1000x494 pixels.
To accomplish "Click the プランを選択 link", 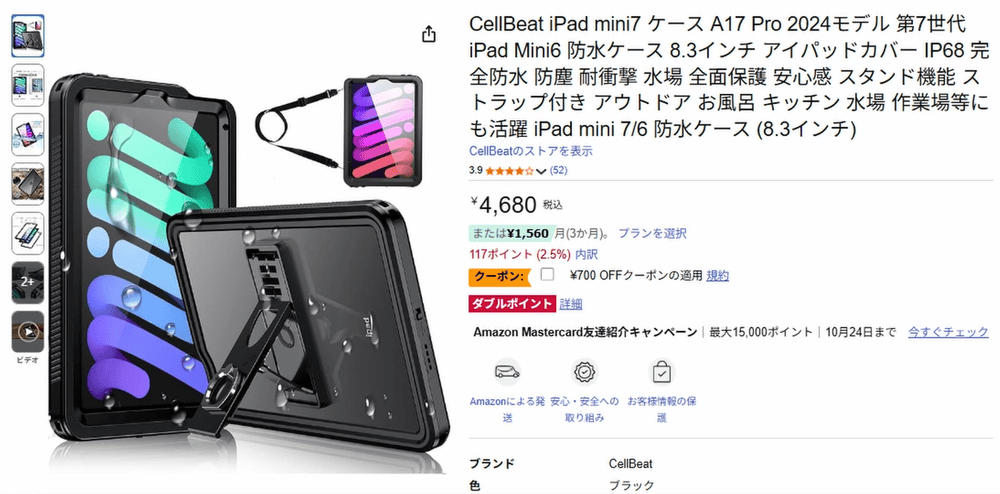I will [652, 233].
